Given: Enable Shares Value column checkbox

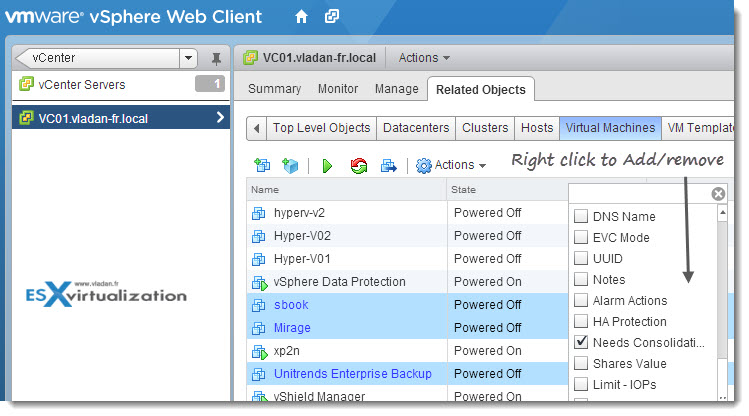Looking at the screenshot, I should 581,363.
